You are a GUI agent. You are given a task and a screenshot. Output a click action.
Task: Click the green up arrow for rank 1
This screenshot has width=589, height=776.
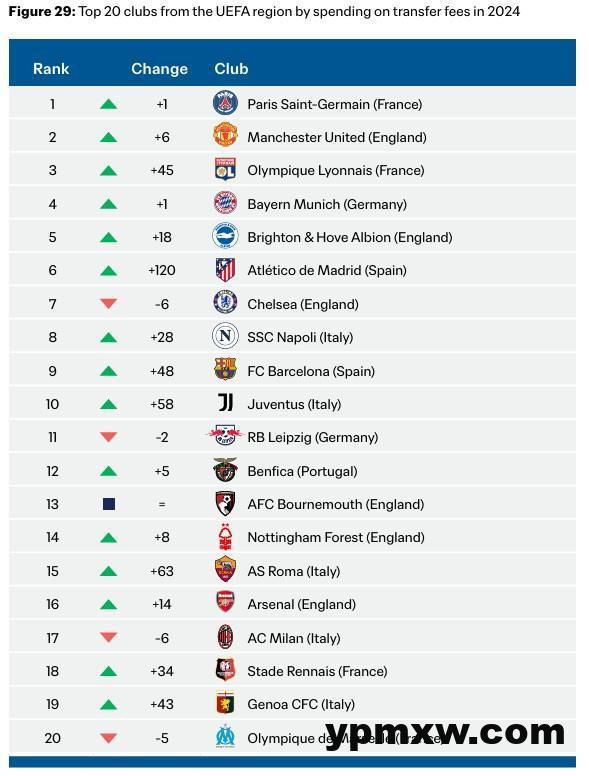(108, 104)
